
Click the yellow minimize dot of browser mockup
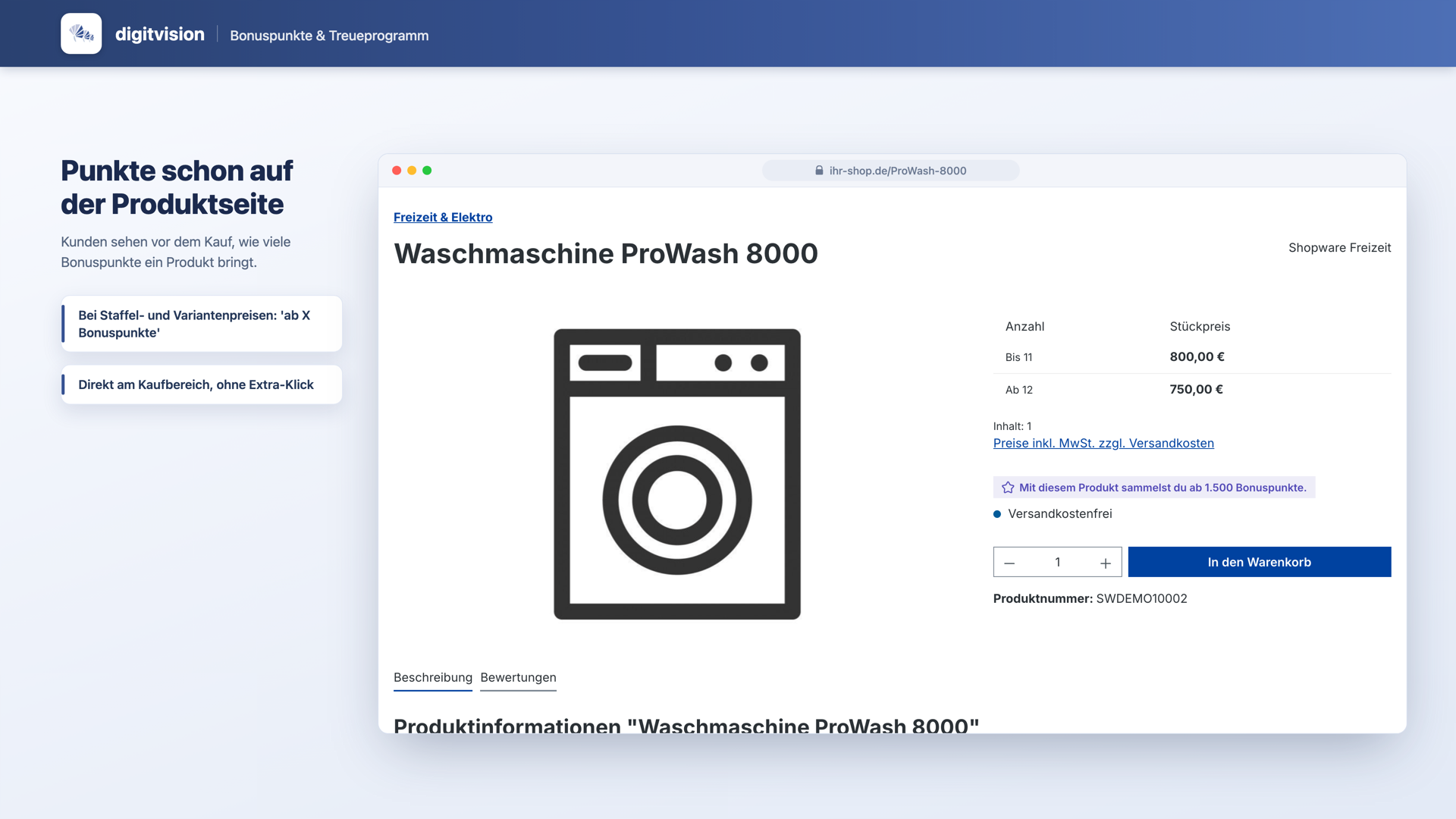tap(412, 171)
